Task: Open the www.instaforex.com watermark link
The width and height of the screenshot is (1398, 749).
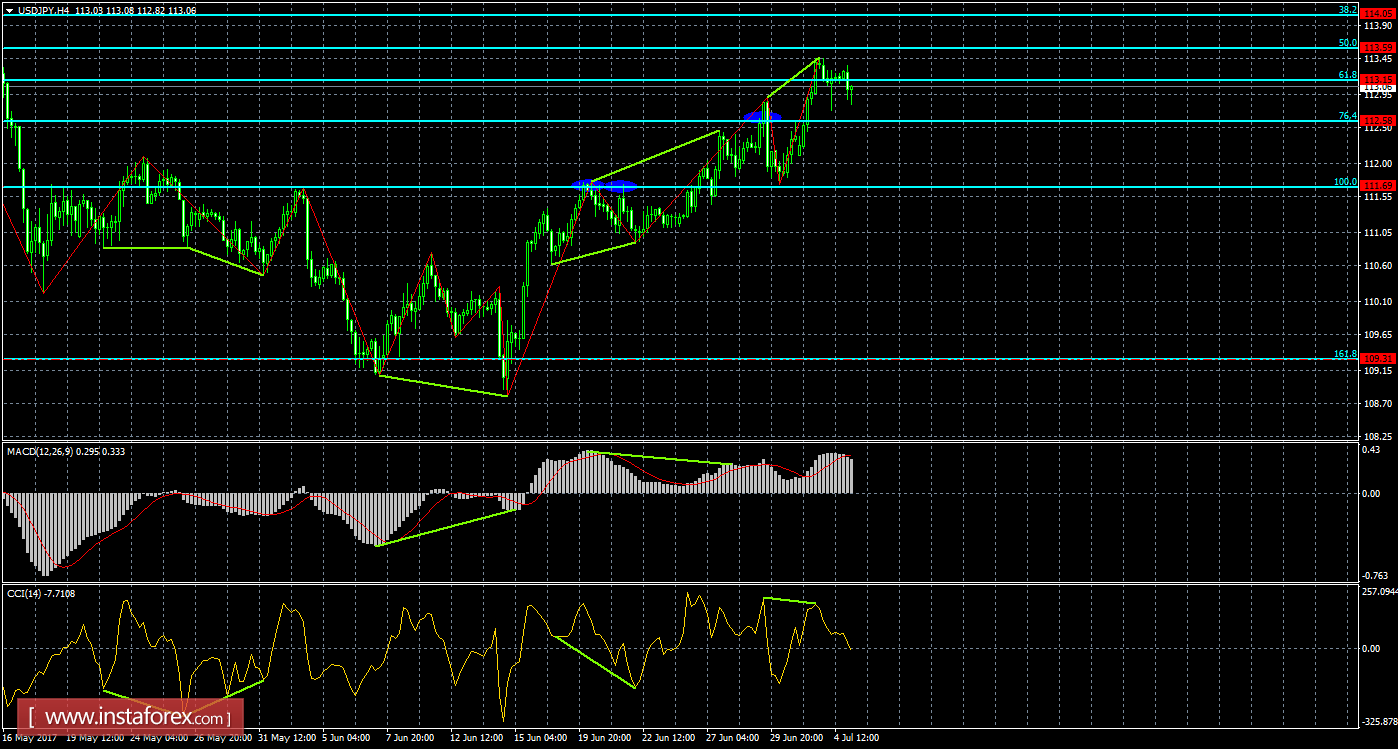Action: [x=132, y=717]
